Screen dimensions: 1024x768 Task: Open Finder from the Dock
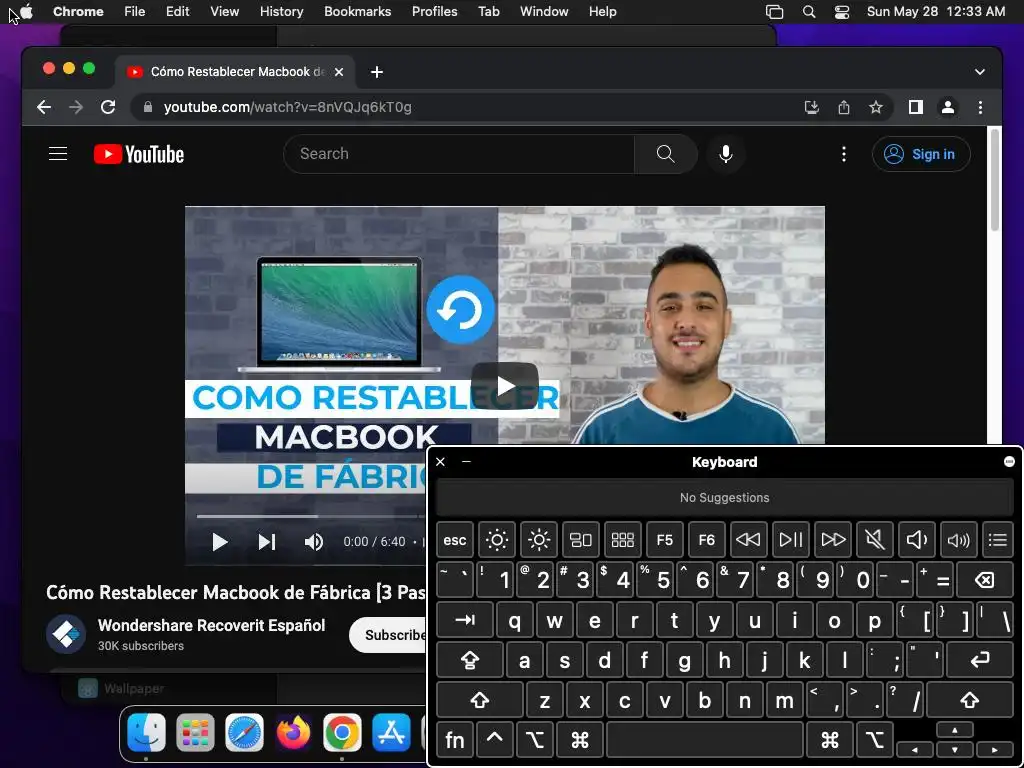[x=146, y=732]
